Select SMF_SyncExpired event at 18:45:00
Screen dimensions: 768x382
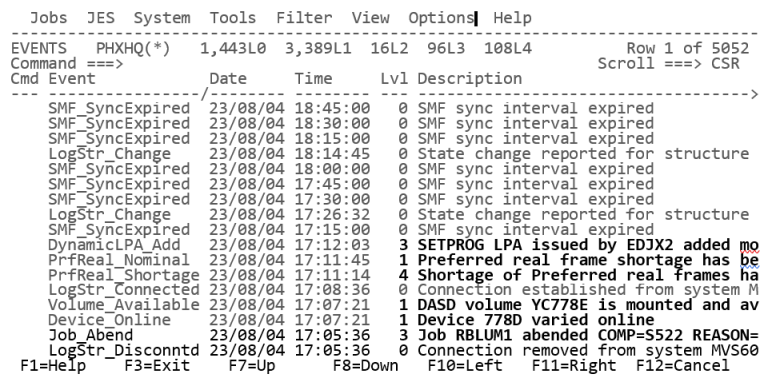coord(119,109)
